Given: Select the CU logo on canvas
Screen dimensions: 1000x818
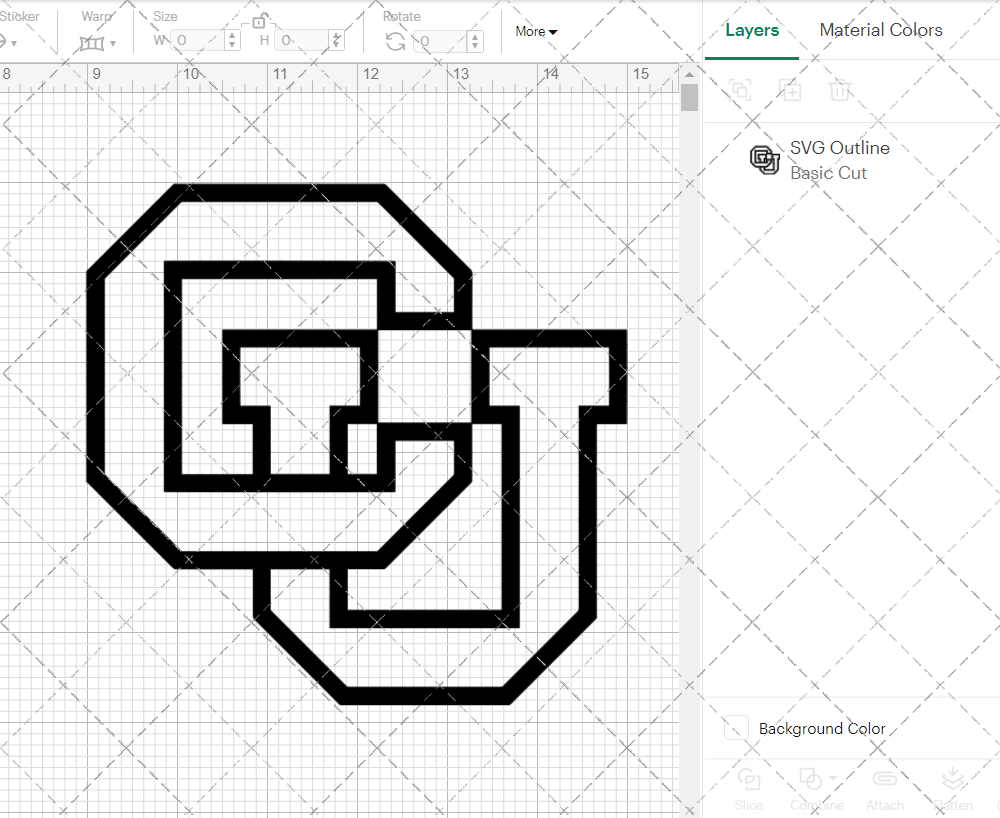Looking at the screenshot, I should [x=357, y=444].
